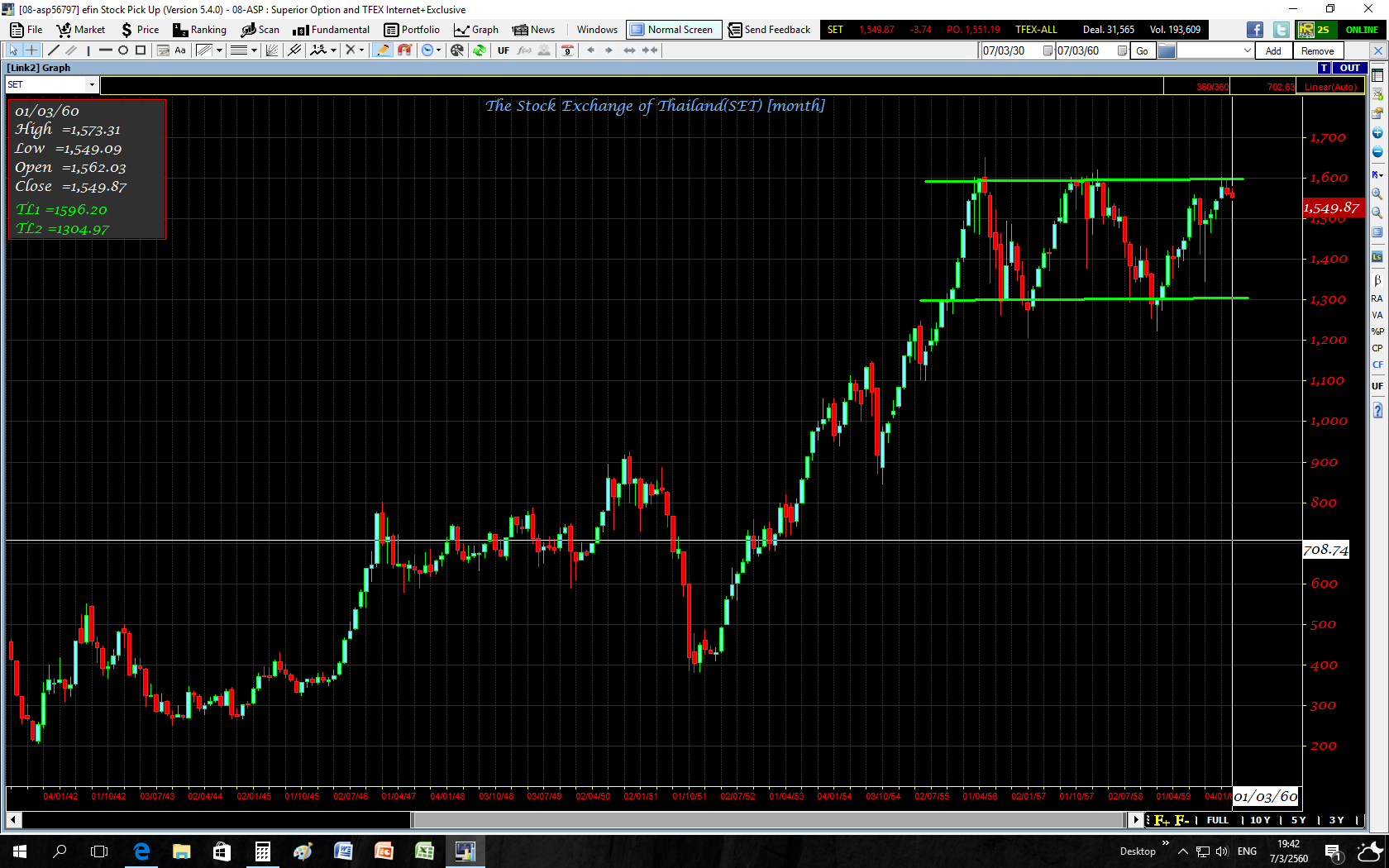Switch chart range to FULL
This screenshot has height=868, width=1389.
click(x=1217, y=820)
